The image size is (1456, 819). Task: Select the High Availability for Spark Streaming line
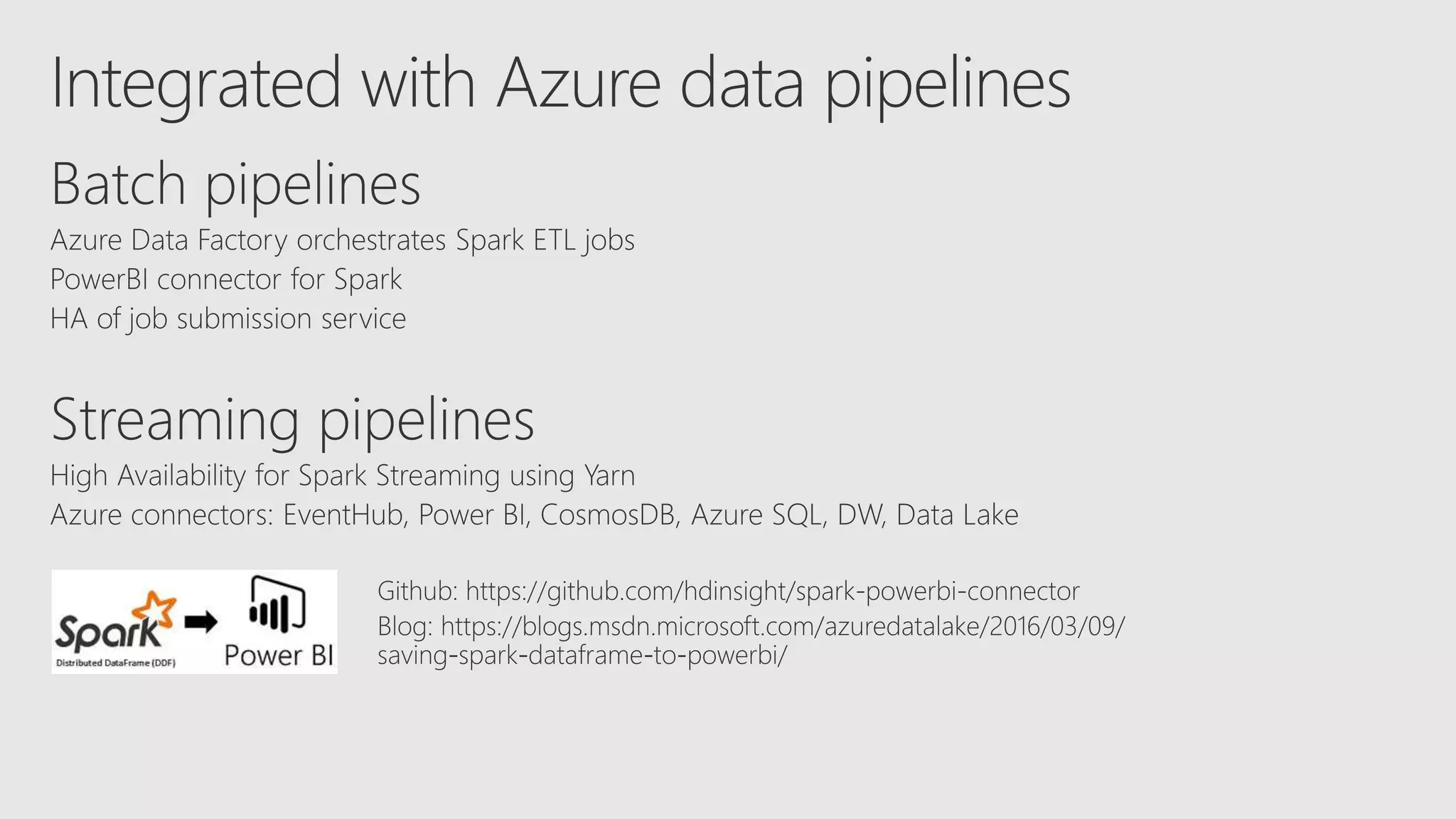click(x=343, y=476)
